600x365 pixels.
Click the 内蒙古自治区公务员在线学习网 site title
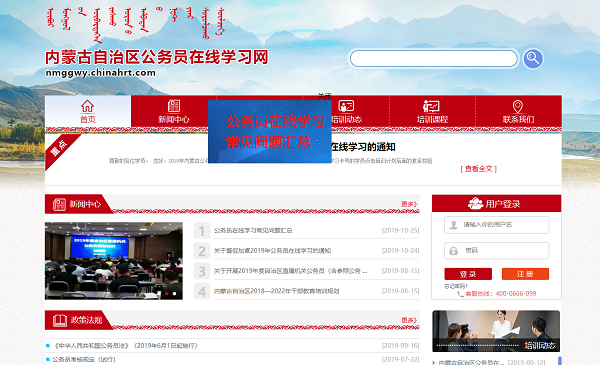point(157,57)
